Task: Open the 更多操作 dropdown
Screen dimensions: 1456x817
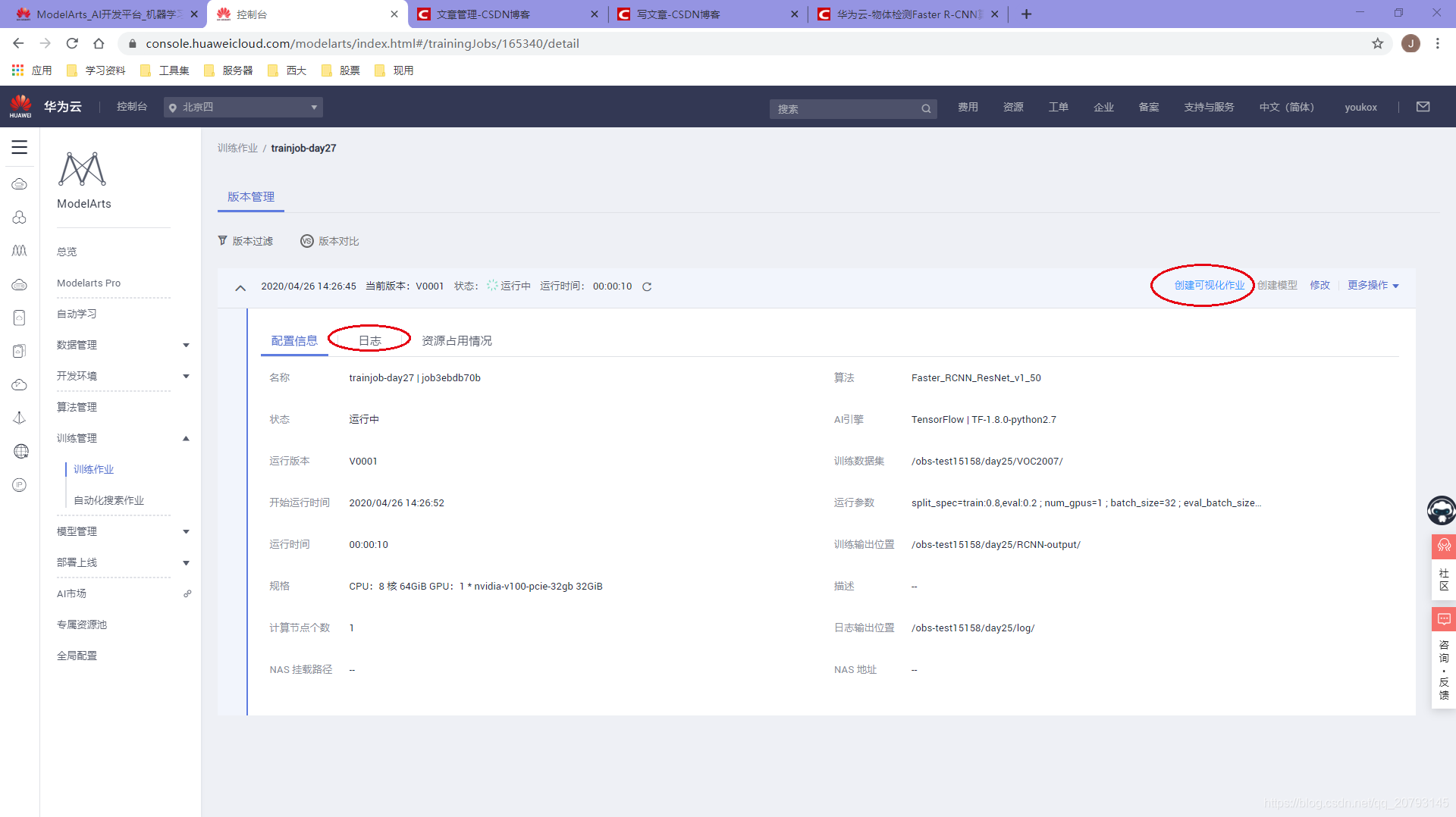Action: [x=1373, y=285]
